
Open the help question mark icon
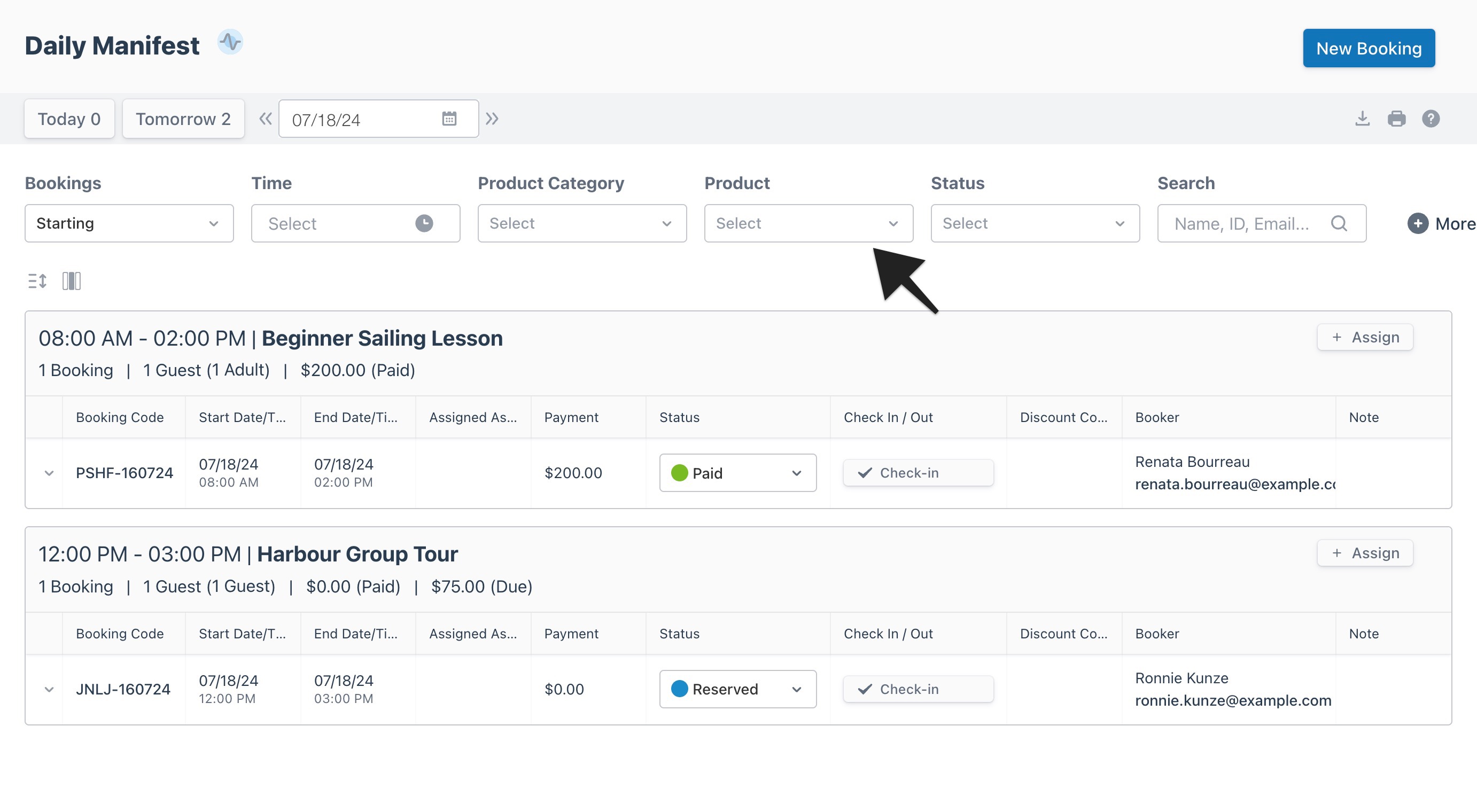click(x=1431, y=119)
